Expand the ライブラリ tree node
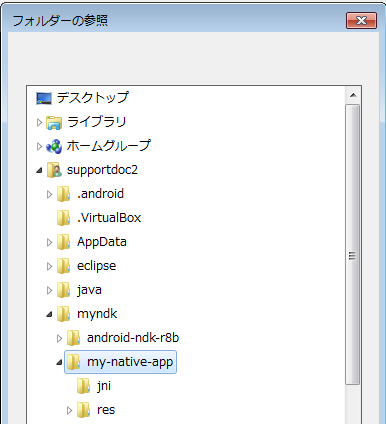The width and height of the screenshot is (386, 425). [x=39, y=122]
